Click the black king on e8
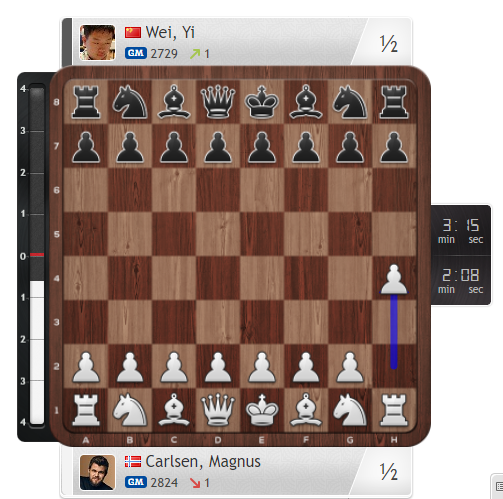Viewport: 503px width, 499px height. click(262, 102)
